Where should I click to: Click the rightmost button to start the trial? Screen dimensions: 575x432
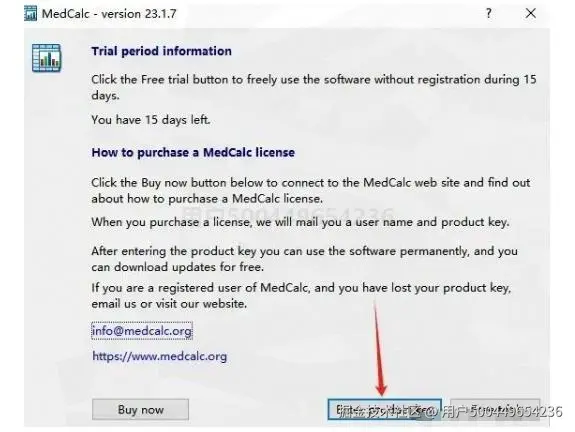pyautogui.click(x=495, y=409)
